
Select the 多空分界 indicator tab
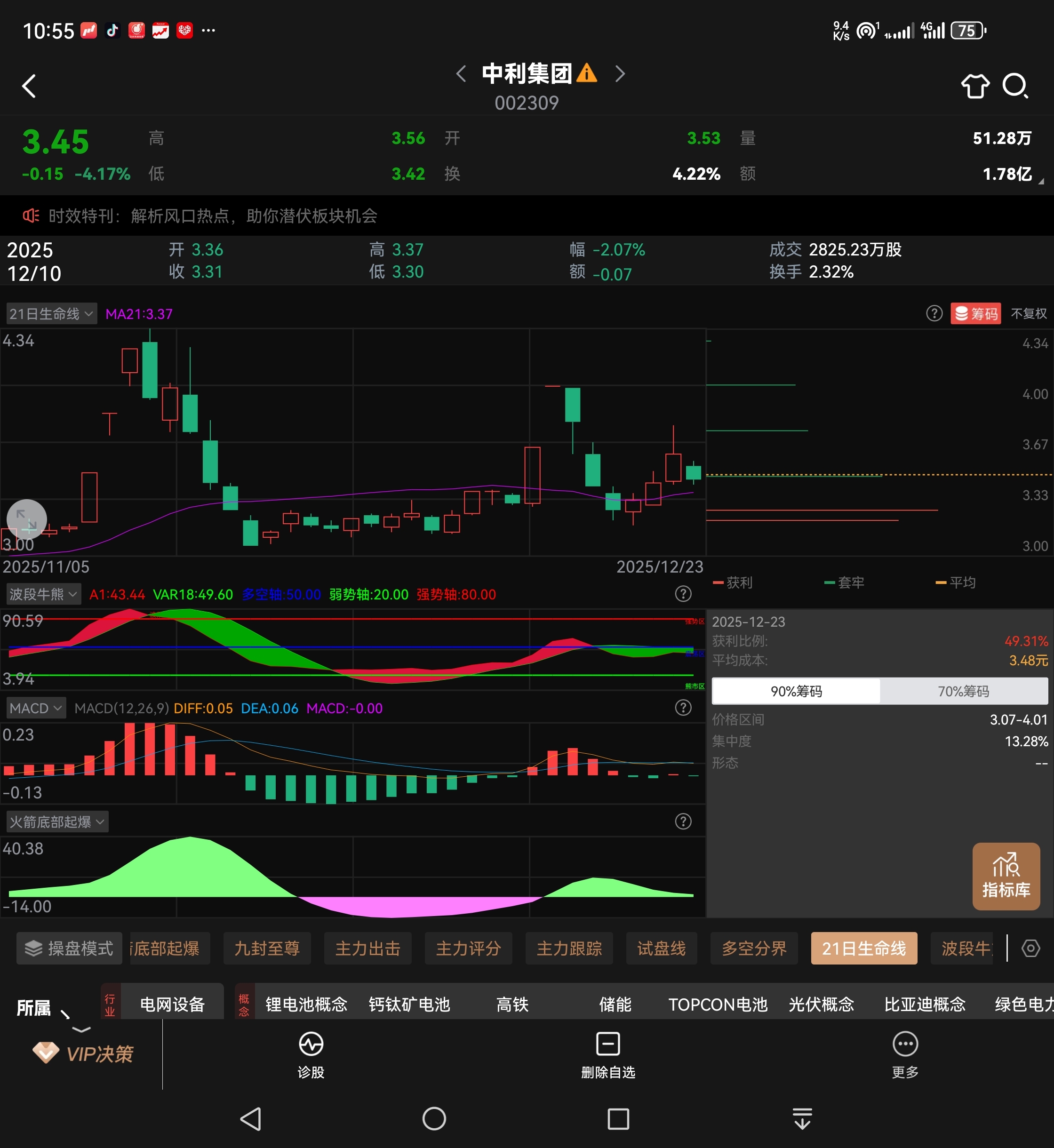pos(753,949)
